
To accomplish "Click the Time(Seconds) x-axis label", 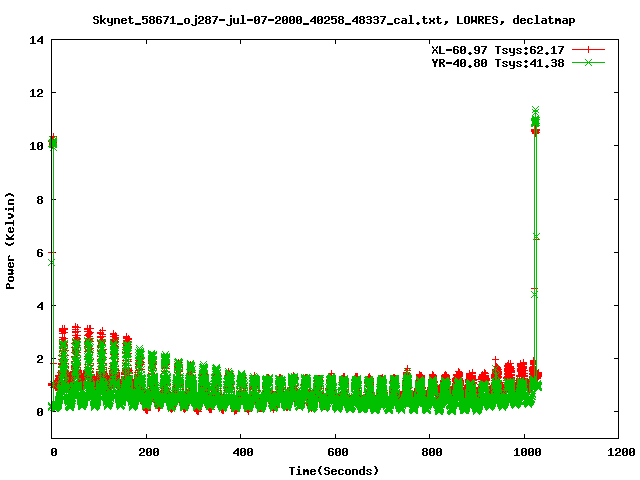I will pos(333,471).
